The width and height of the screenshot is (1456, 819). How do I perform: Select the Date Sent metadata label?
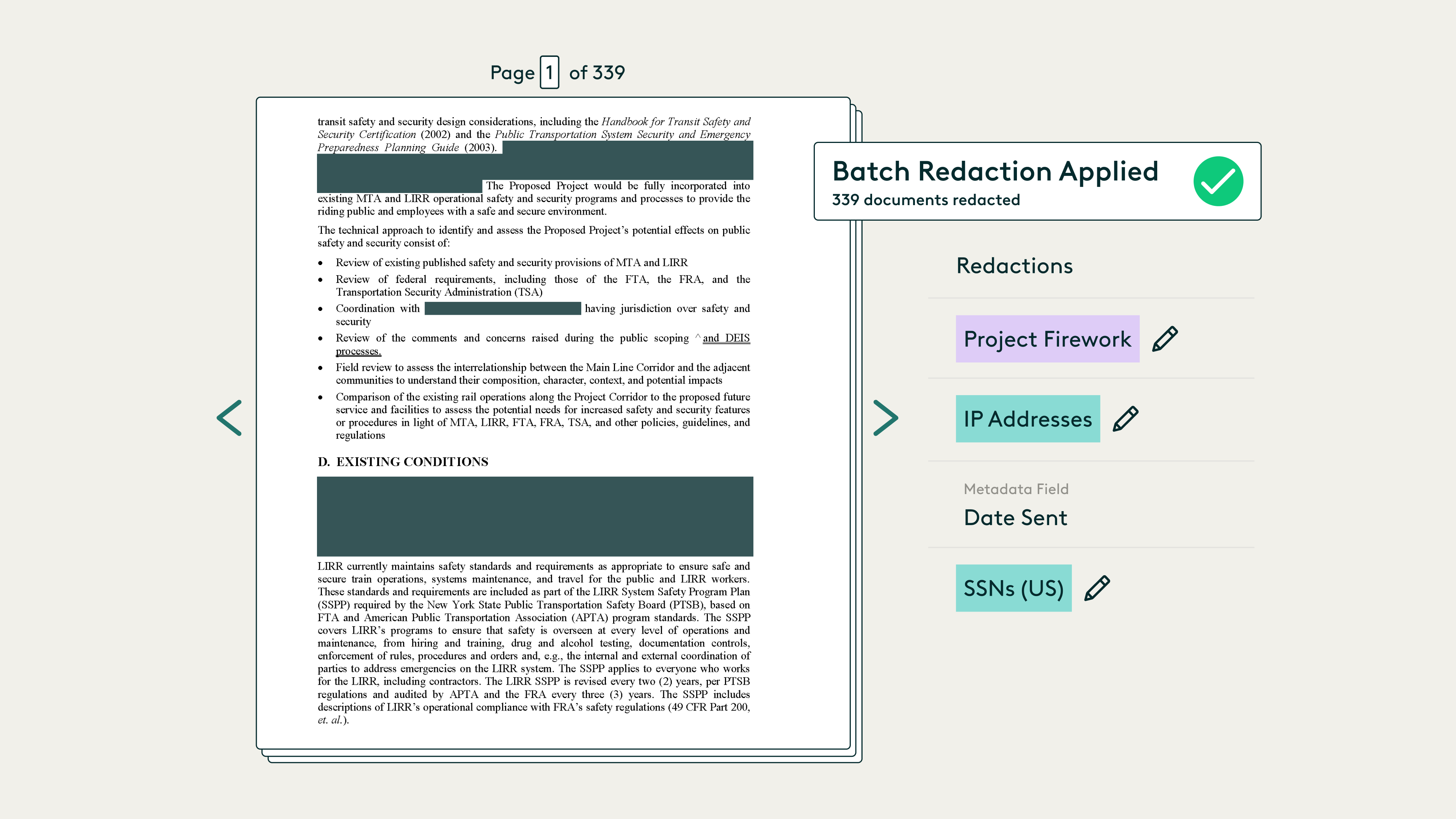click(1016, 489)
